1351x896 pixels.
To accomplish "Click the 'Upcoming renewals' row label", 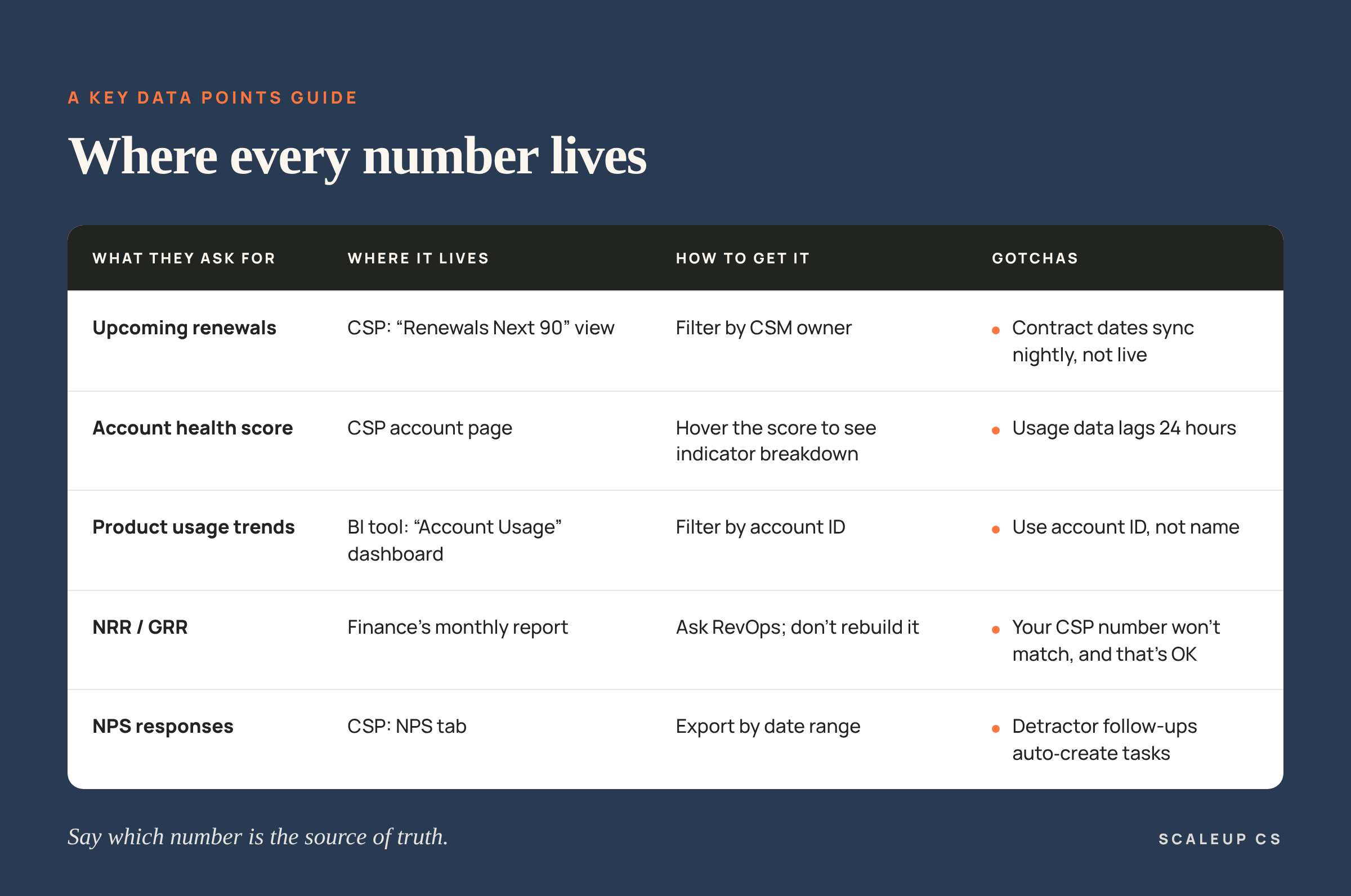I will 184,328.
